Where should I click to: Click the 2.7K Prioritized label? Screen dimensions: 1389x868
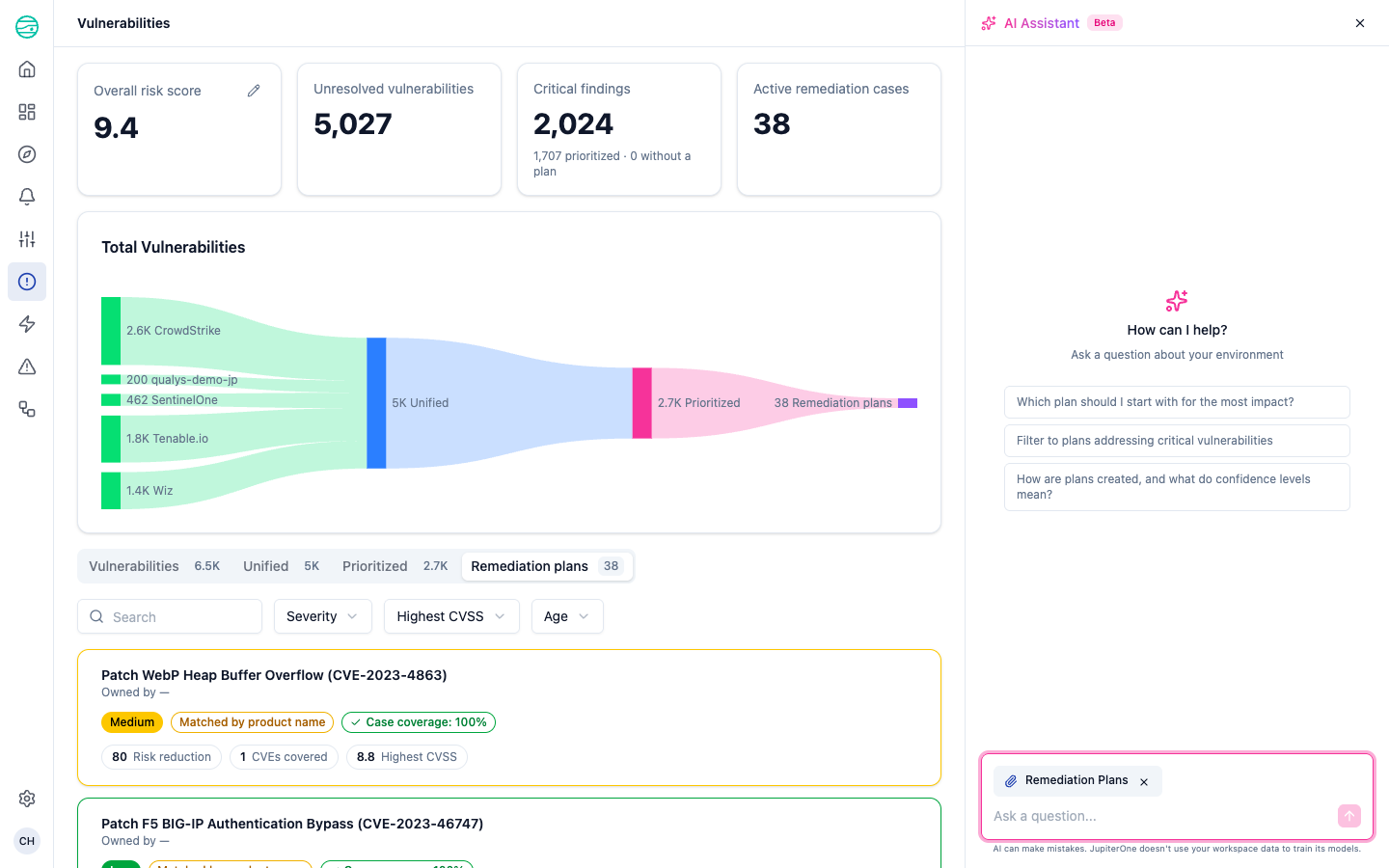699,403
